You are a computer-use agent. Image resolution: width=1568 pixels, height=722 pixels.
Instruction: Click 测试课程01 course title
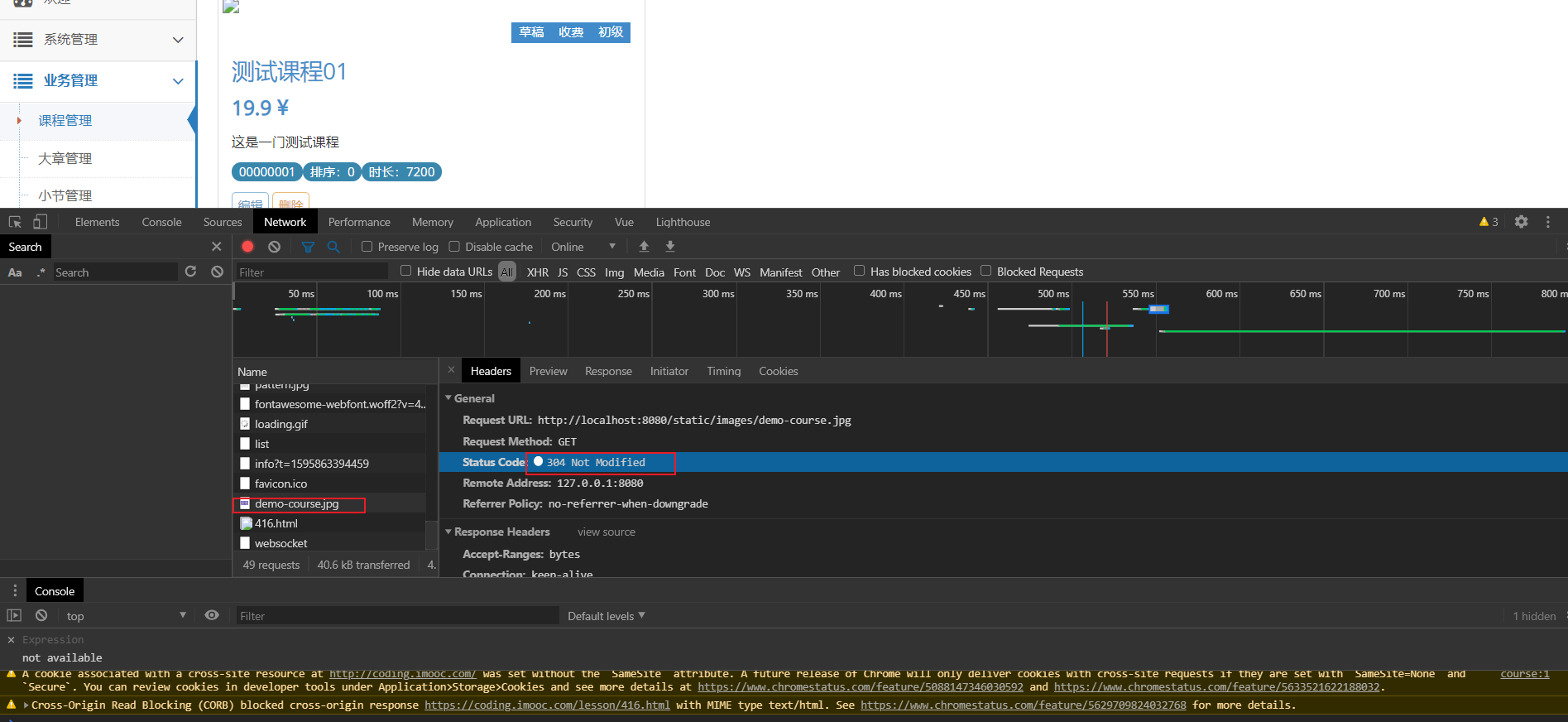pyautogui.click(x=289, y=72)
